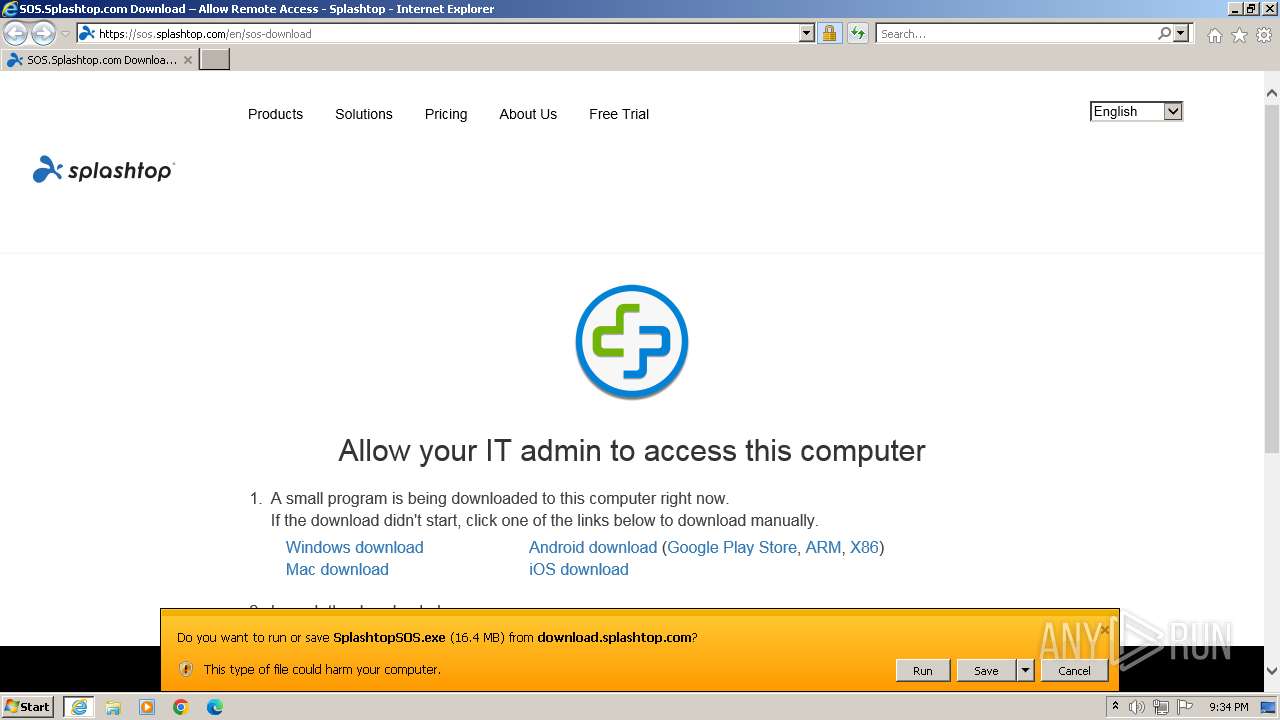Screen dimensions: 1280x720
Task: Launch Chrome from the taskbar
Action: tap(181, 707)
